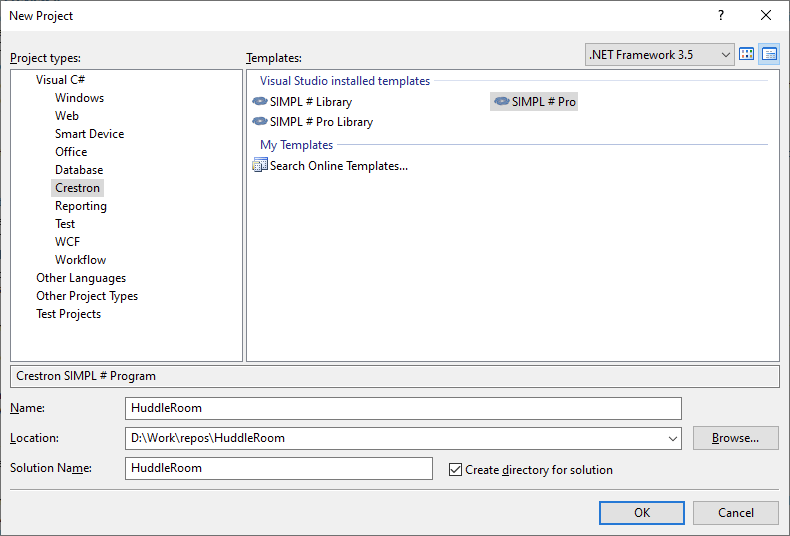Click the project Name input field
The width and height of the screenshot is (790, 536).
pos(403,408)
